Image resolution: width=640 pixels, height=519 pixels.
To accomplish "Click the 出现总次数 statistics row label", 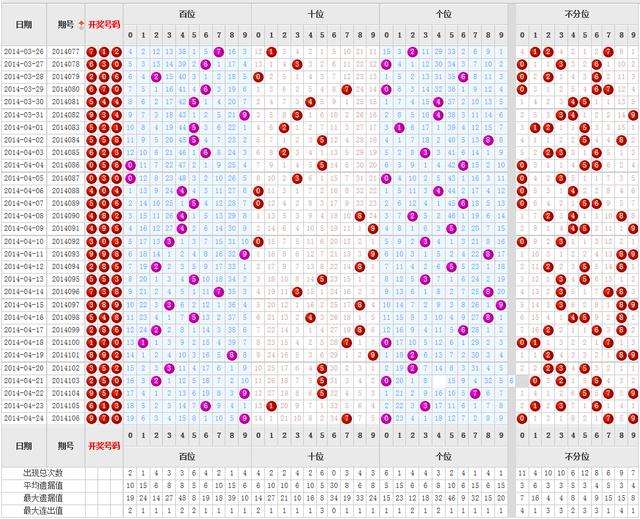I will [43, 473].
